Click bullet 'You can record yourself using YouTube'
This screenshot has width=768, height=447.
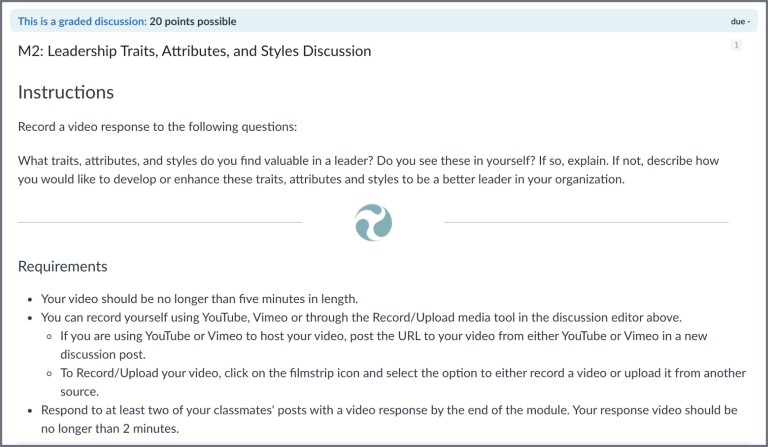click(361, 317)
